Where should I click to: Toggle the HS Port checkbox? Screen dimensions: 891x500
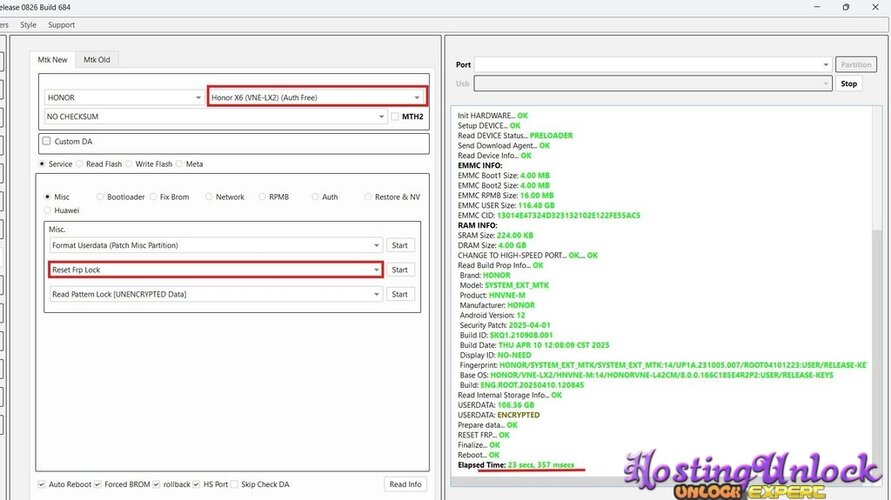[x=196, y=484]
